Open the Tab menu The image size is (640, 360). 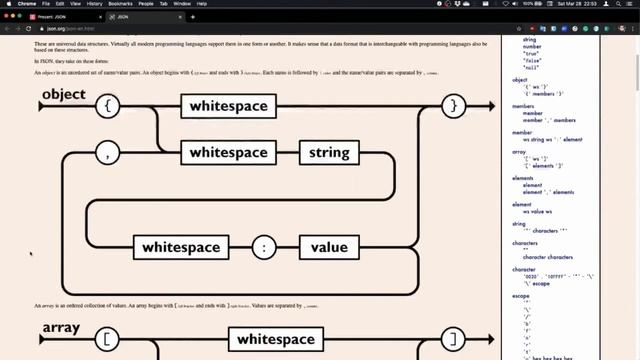164,4
